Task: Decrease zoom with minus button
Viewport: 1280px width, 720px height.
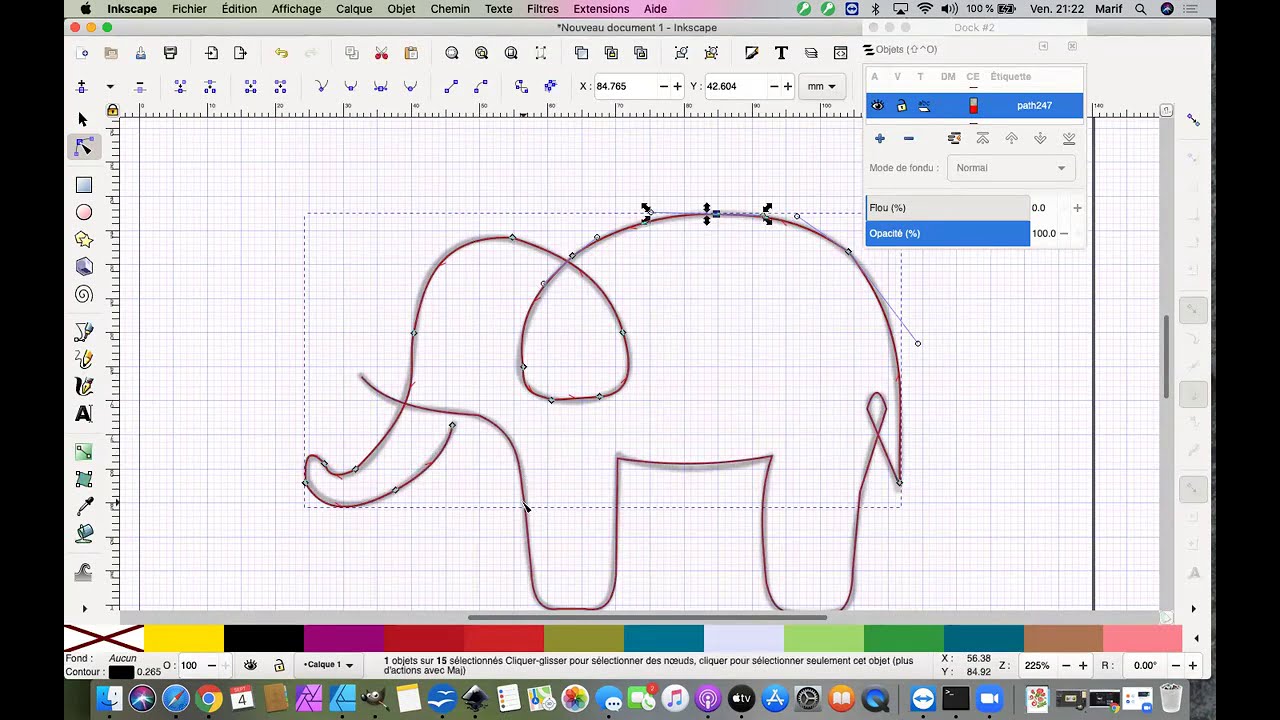Action: [x=1066, y=665]
